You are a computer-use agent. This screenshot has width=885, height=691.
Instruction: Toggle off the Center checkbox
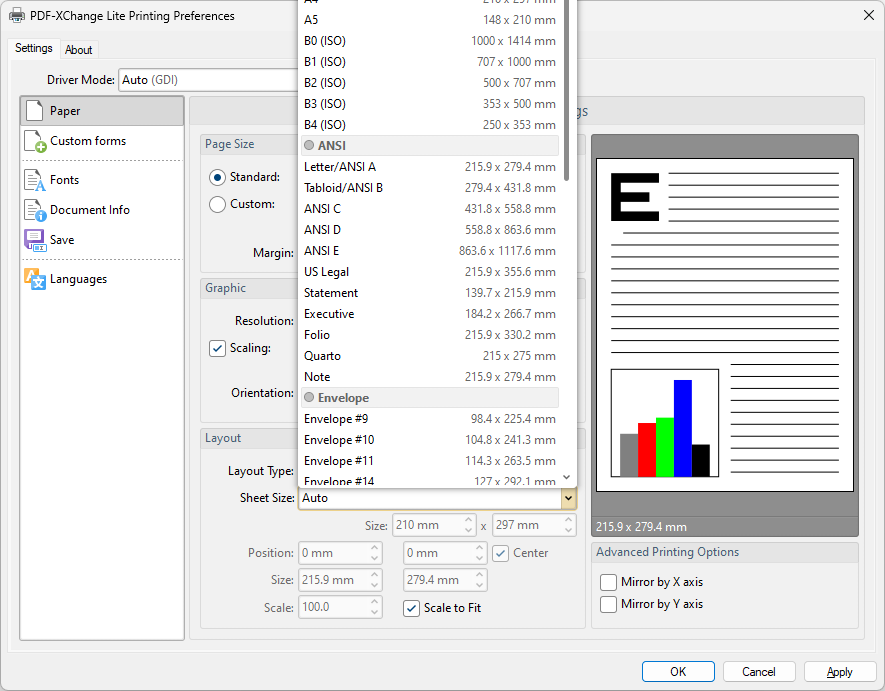point(497,553)
